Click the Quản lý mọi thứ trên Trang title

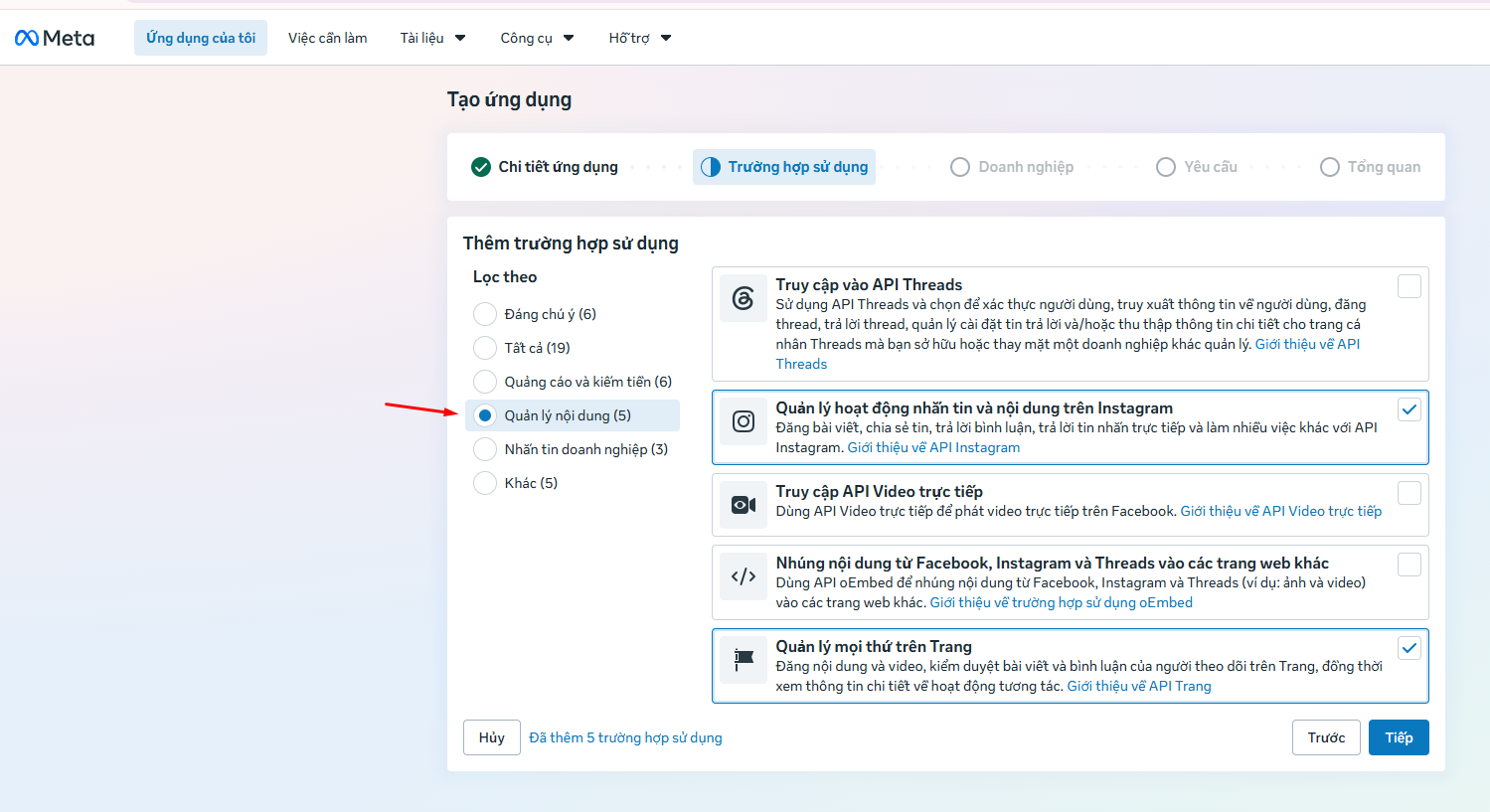874,647
